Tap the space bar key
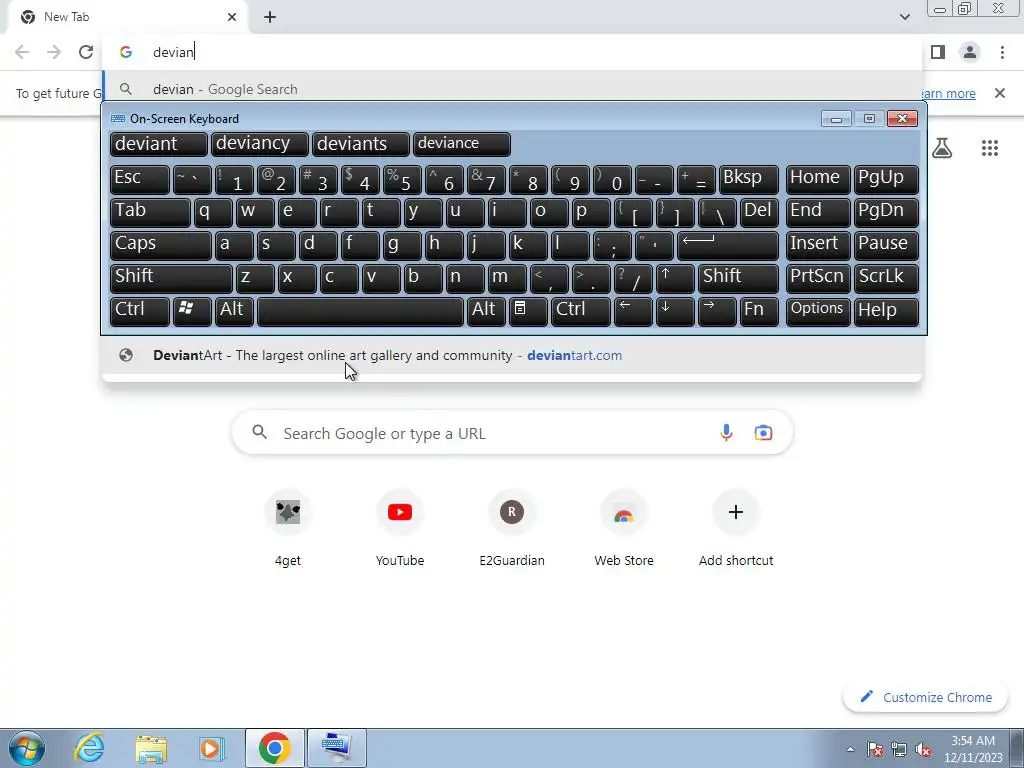1024x768 pixels. point(360,312)
